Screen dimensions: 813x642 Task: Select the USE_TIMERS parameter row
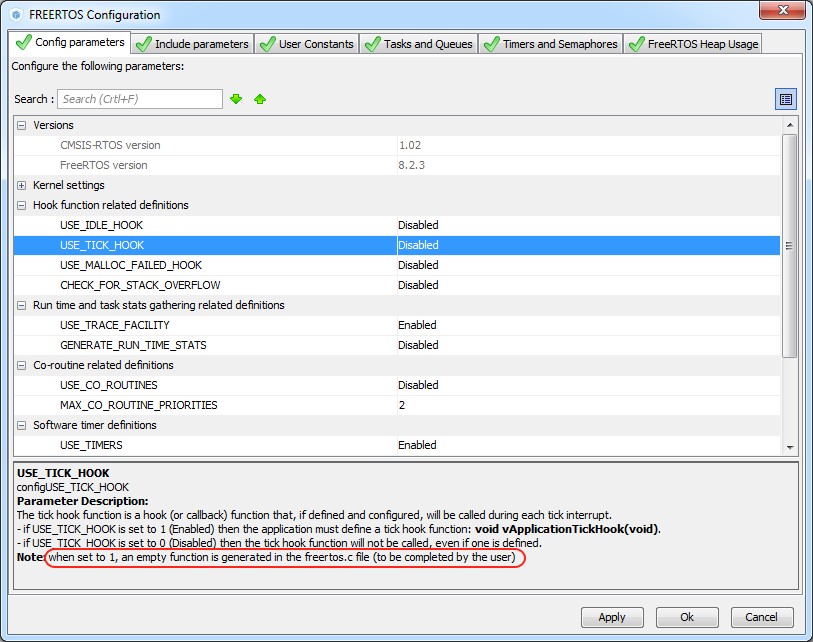(x=397, y=445)
